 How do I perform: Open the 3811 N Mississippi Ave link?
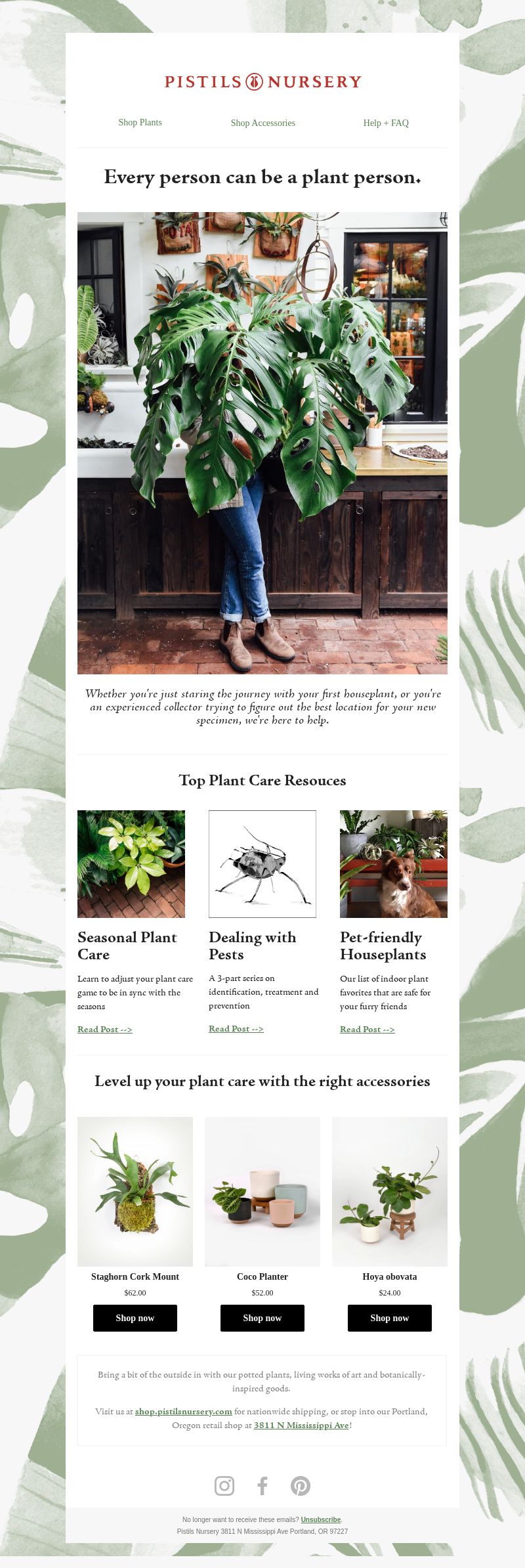[x=301, y=1425]
